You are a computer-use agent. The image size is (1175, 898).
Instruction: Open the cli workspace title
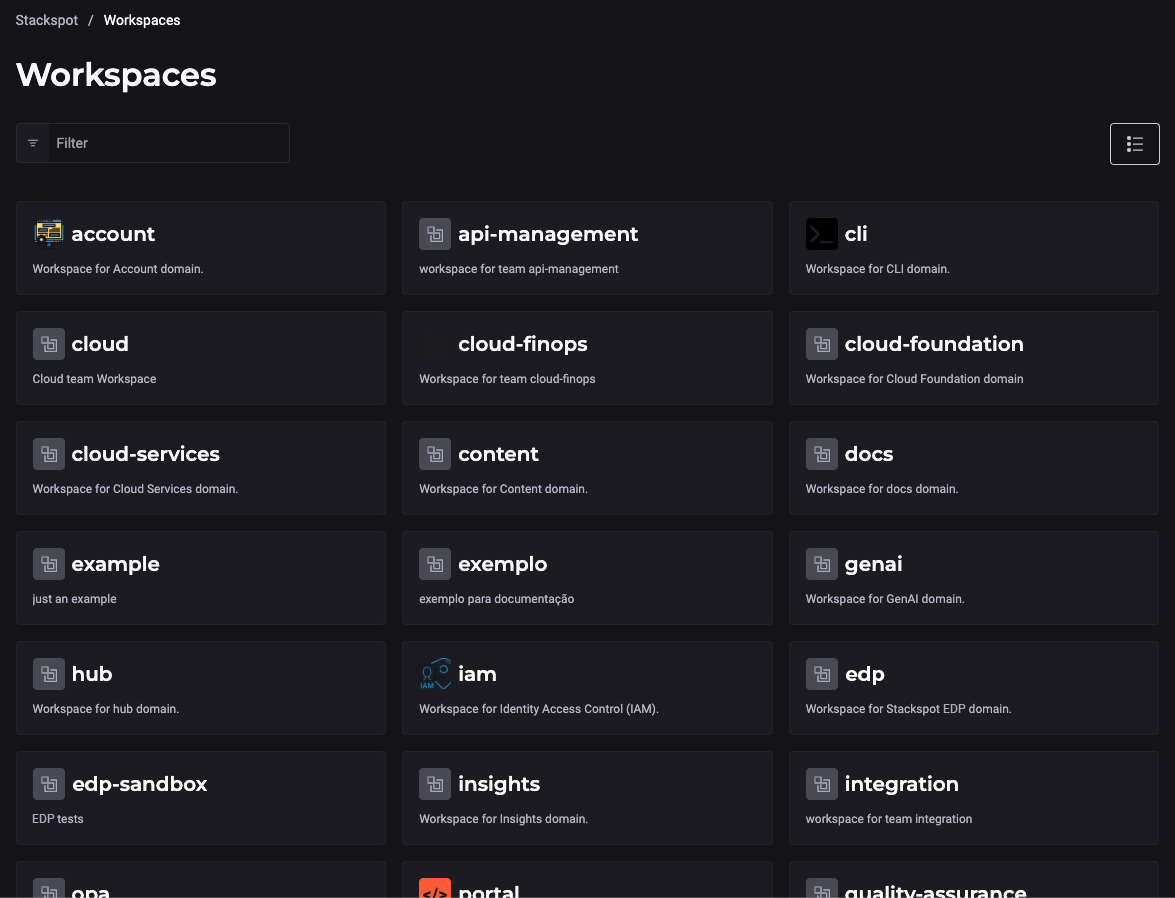click(856, 234)
